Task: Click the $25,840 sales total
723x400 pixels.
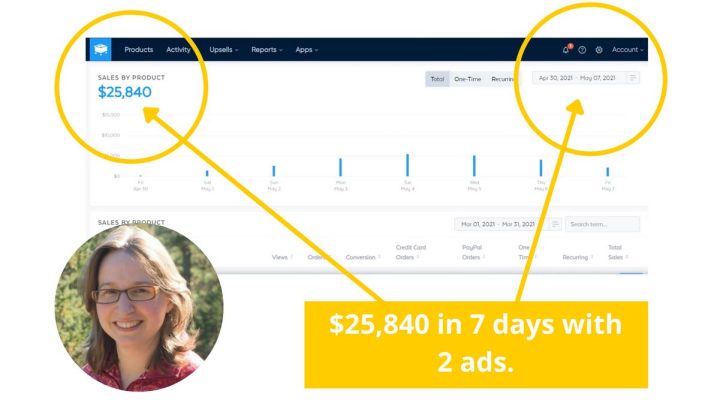Action: tap(124, 92)
